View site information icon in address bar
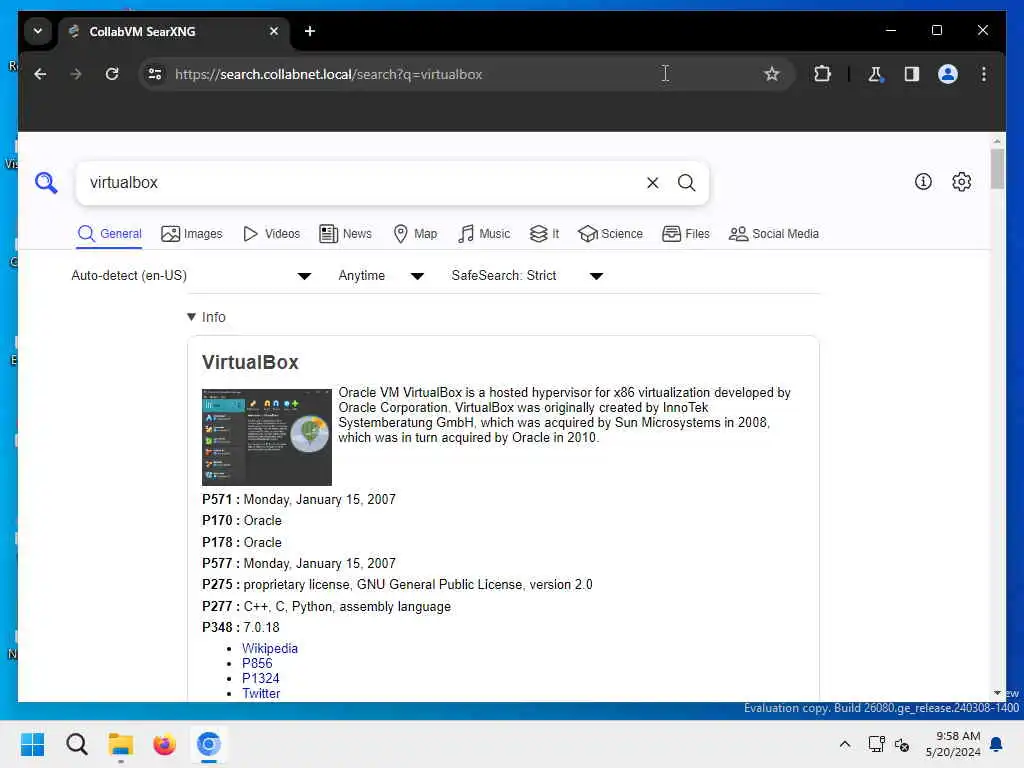This screenshot has height=768, width=1024. click(x=155, y=74)
